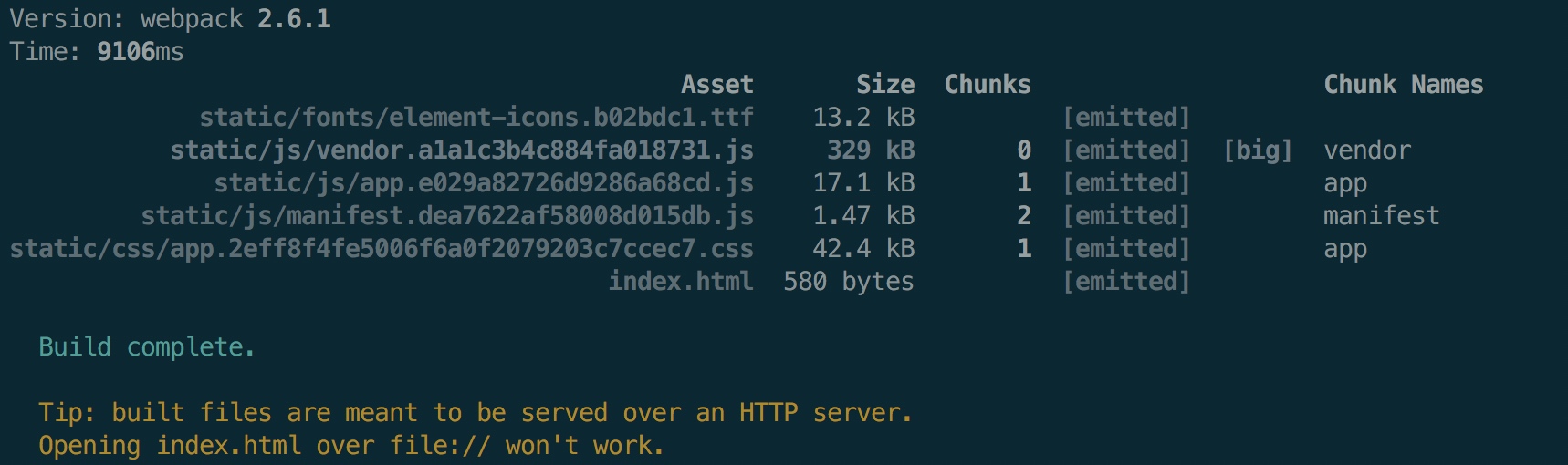This screenshot has width=1568, height=465.
Task: Click the Chunk Names column header
Action: [1404, 84]
